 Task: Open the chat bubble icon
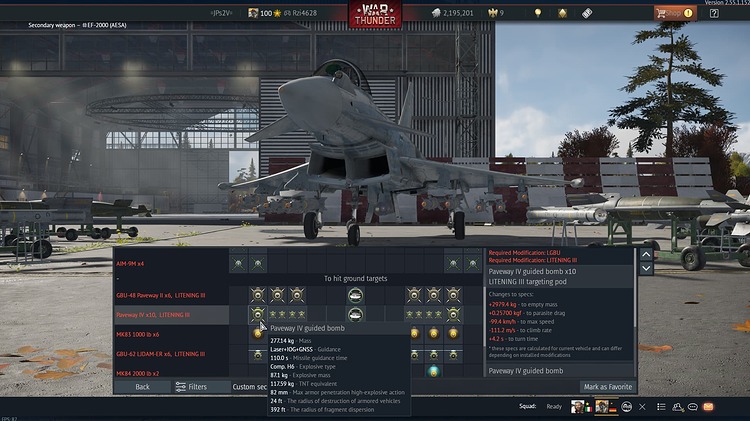tap(693, 407)
